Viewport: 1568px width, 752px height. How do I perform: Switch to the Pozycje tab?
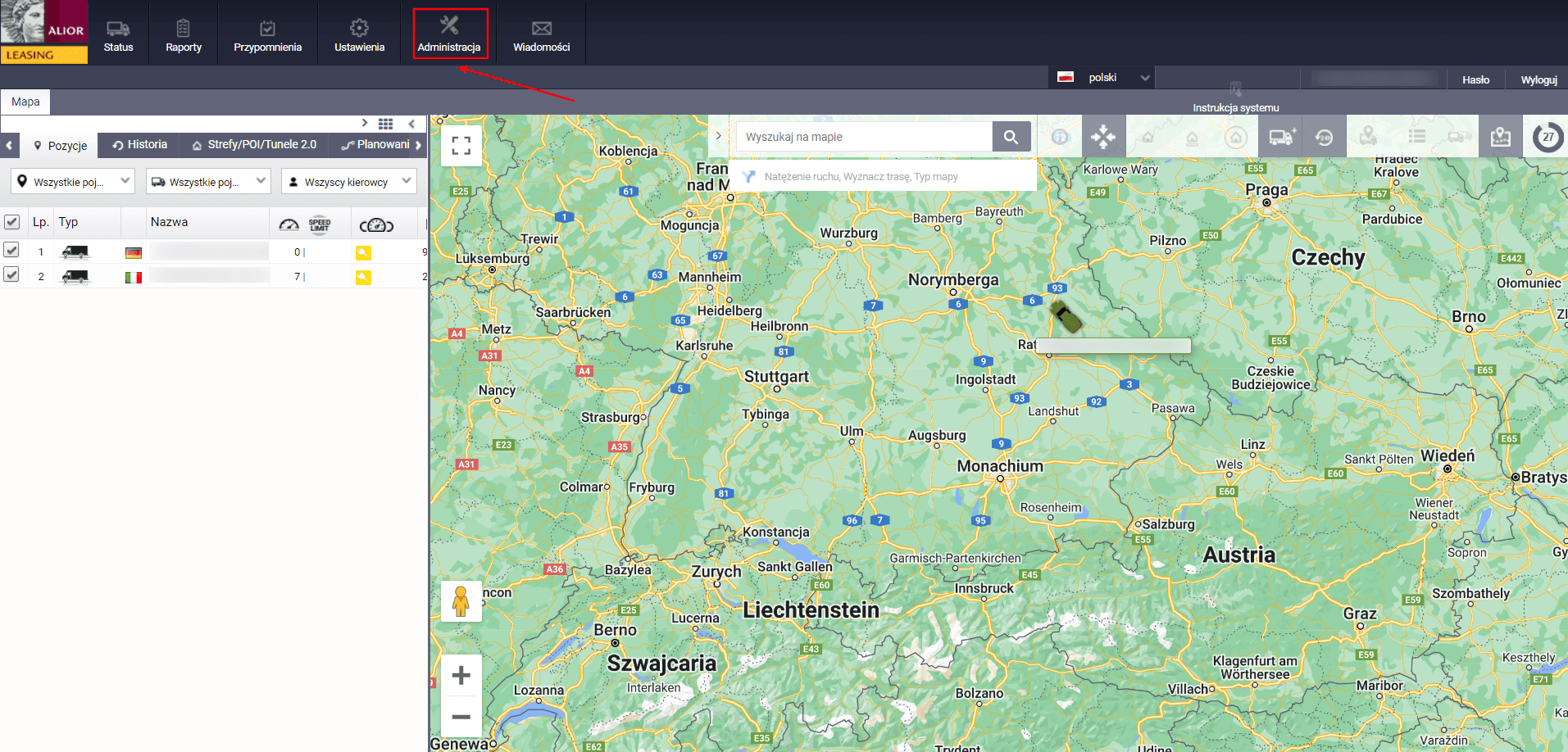[60, 145]
